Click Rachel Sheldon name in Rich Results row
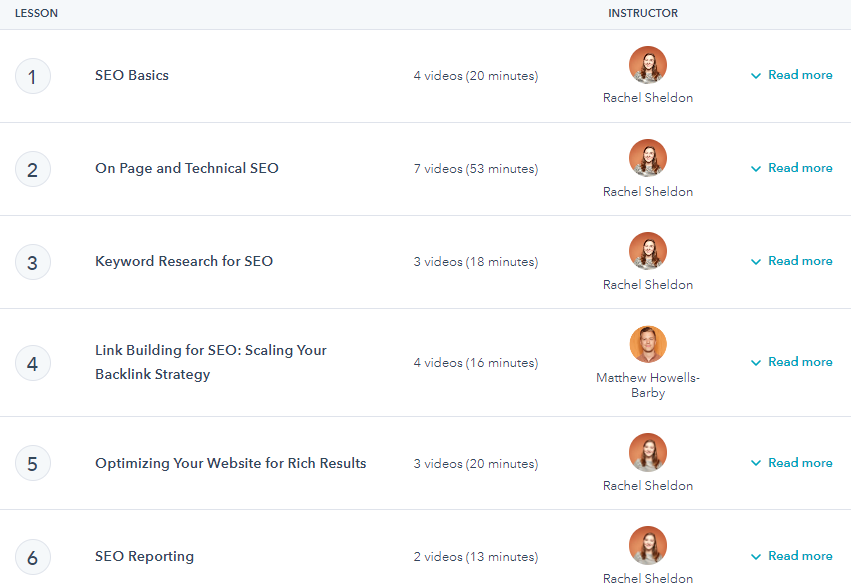 [648, 485]
